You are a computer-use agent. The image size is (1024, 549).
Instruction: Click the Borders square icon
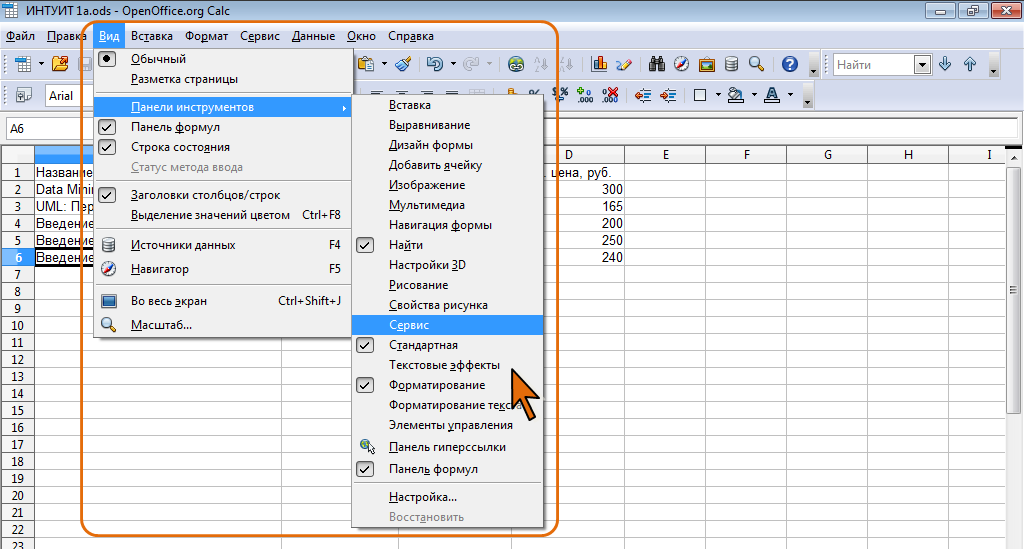[x=700, y=95]
